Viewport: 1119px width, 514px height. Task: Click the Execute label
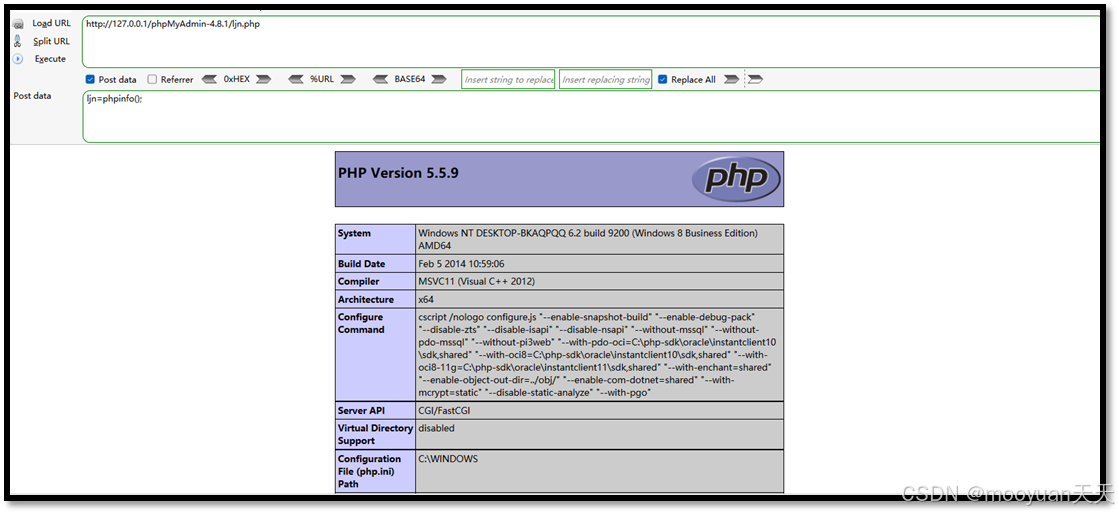(50, 59)
